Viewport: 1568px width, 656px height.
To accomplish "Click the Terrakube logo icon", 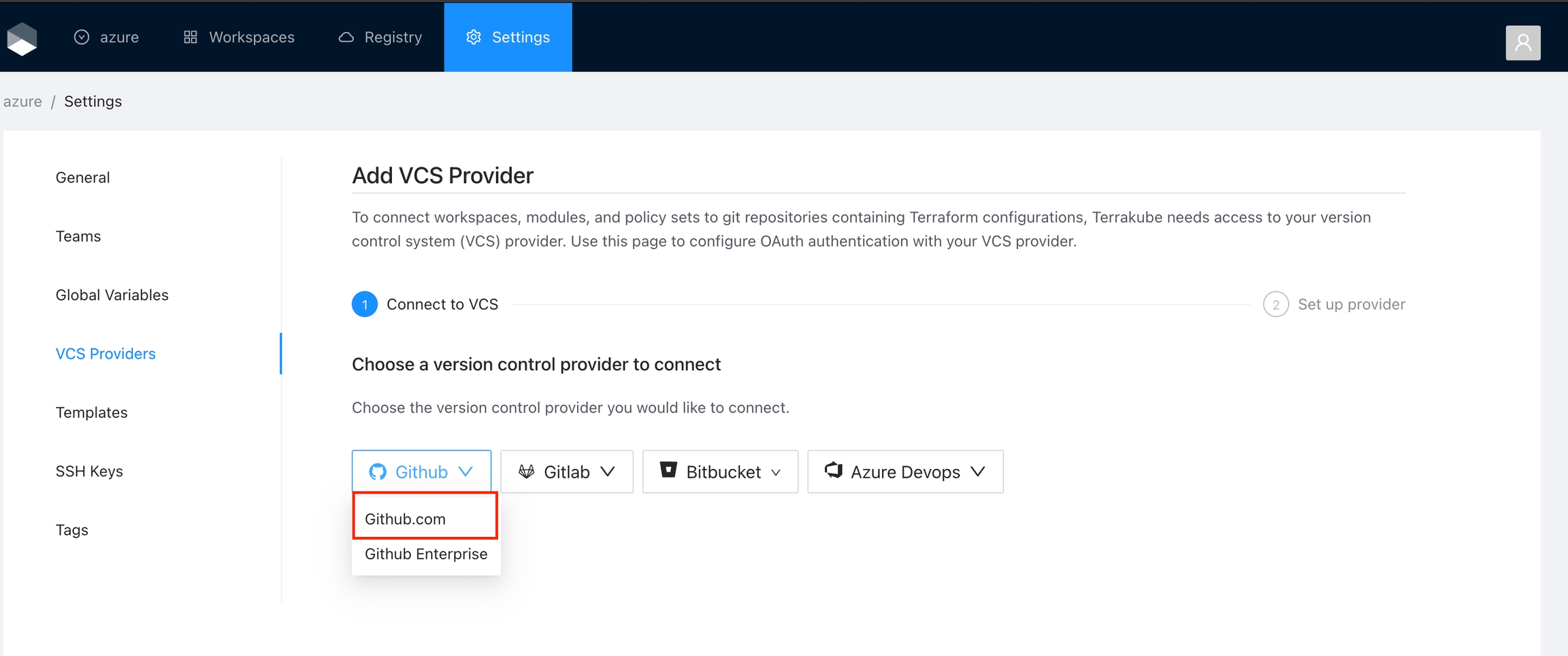I will (x=22, y=38).
